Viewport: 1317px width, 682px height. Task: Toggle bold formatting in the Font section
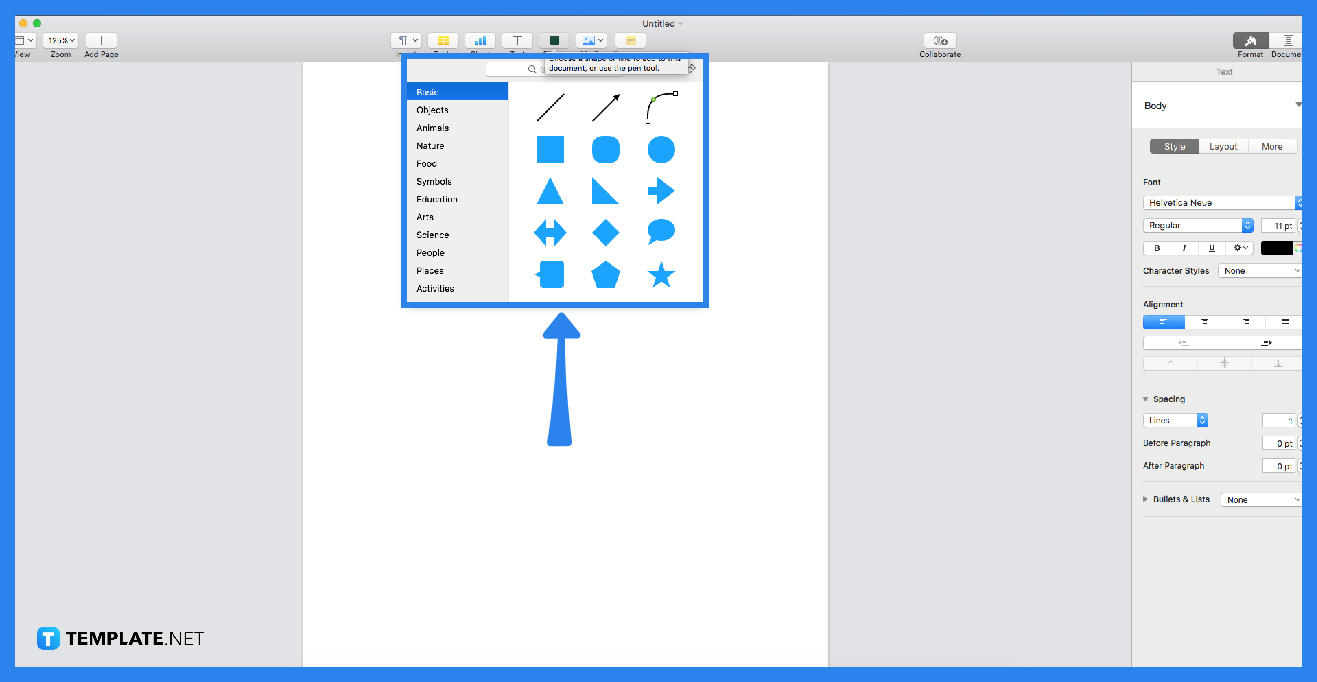point(1156,247)
